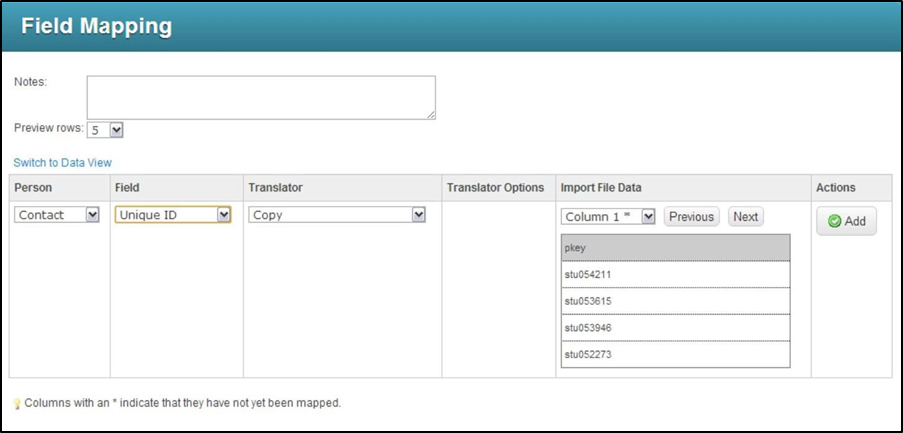
Task: Open the Field dropdown showing Unique ID
Action: (173, 215)
